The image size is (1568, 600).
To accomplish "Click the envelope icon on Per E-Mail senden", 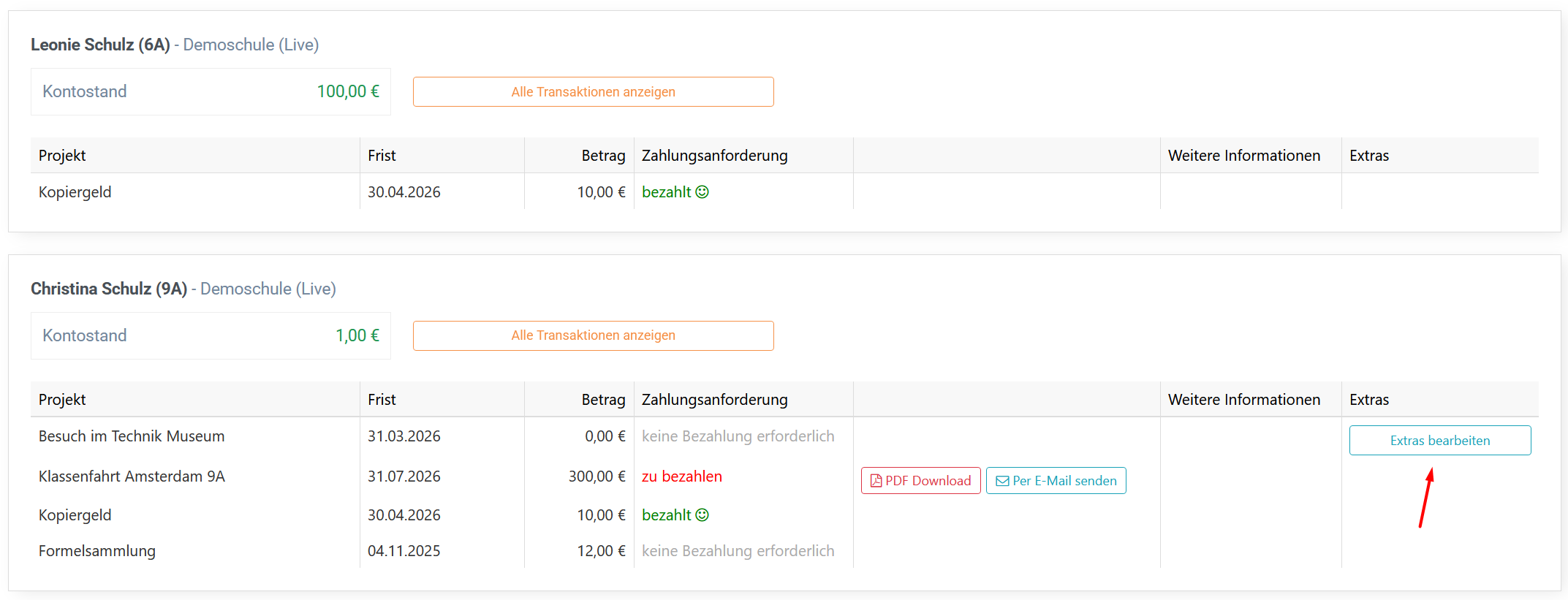I will coord(1002,481).
